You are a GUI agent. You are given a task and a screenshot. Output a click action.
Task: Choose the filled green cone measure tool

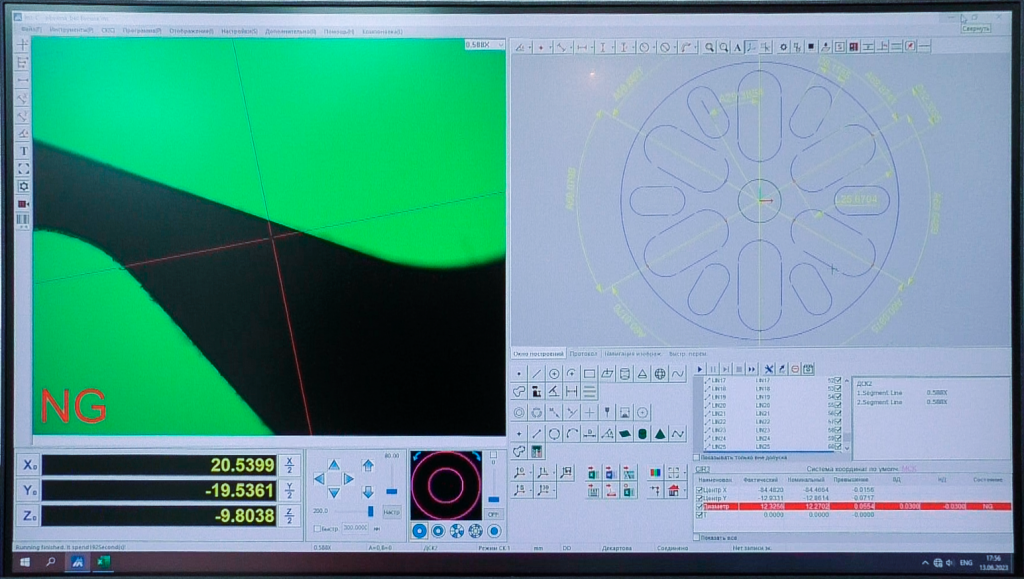click(x=660, y=433)
